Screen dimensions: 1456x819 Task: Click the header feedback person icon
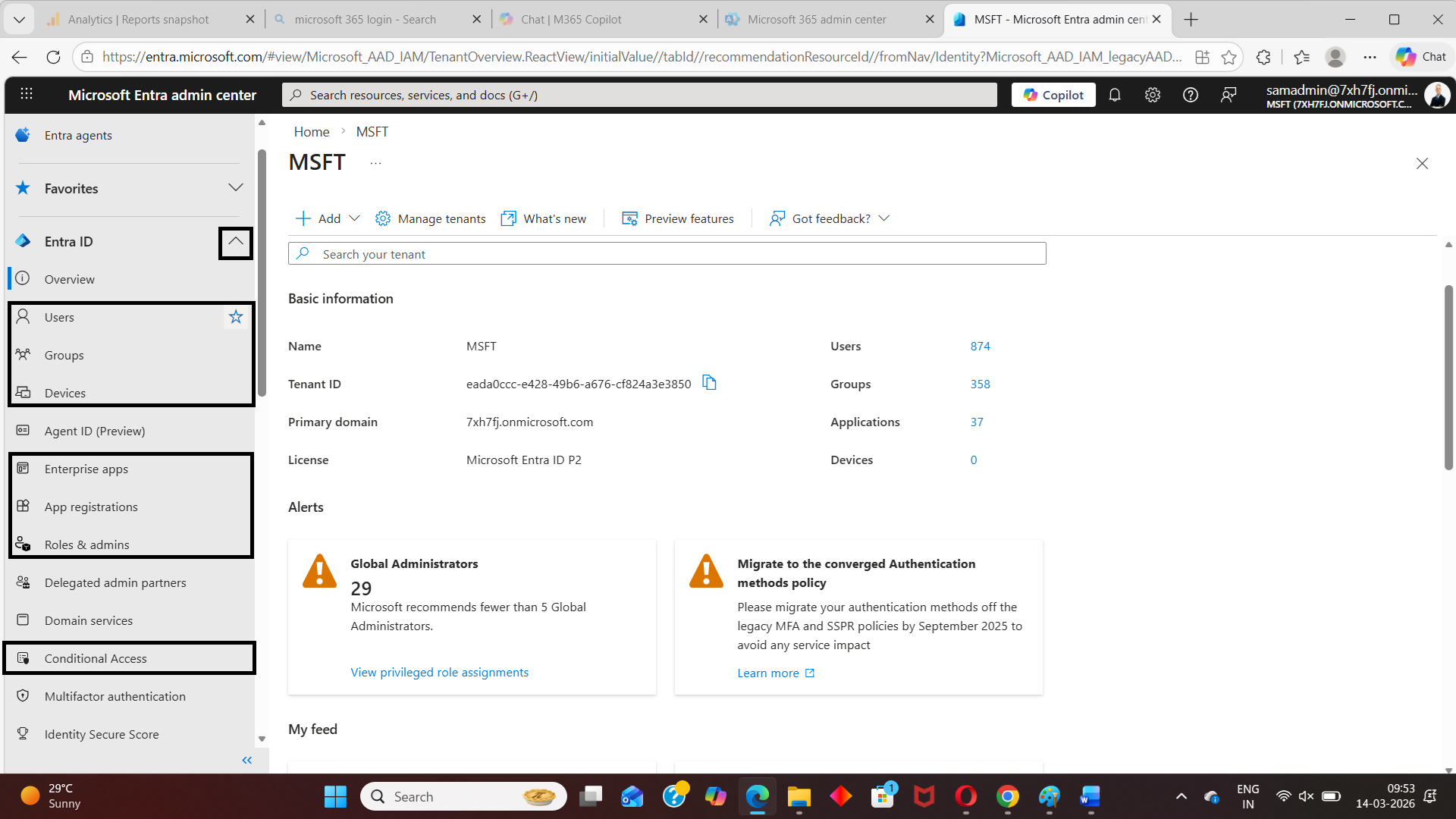tap(1228, 95)
